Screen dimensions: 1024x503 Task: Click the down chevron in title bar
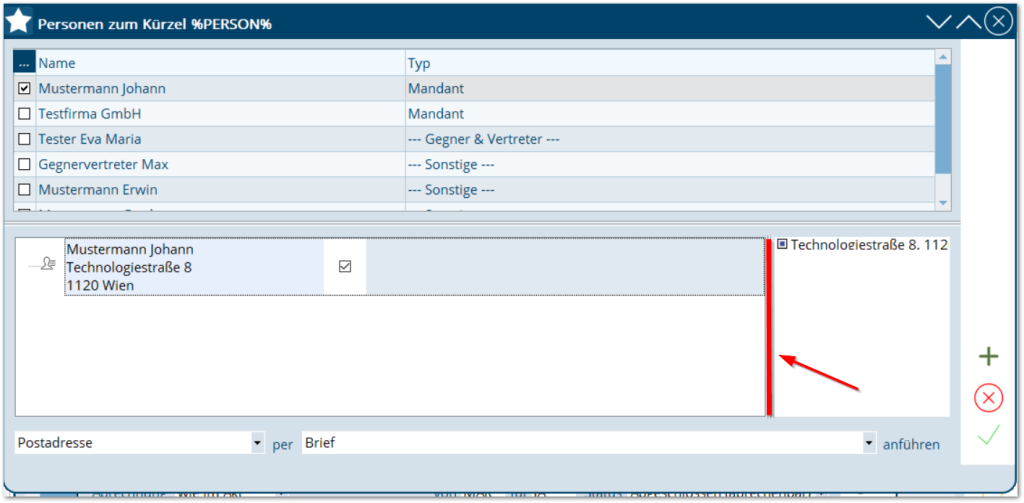939,21
